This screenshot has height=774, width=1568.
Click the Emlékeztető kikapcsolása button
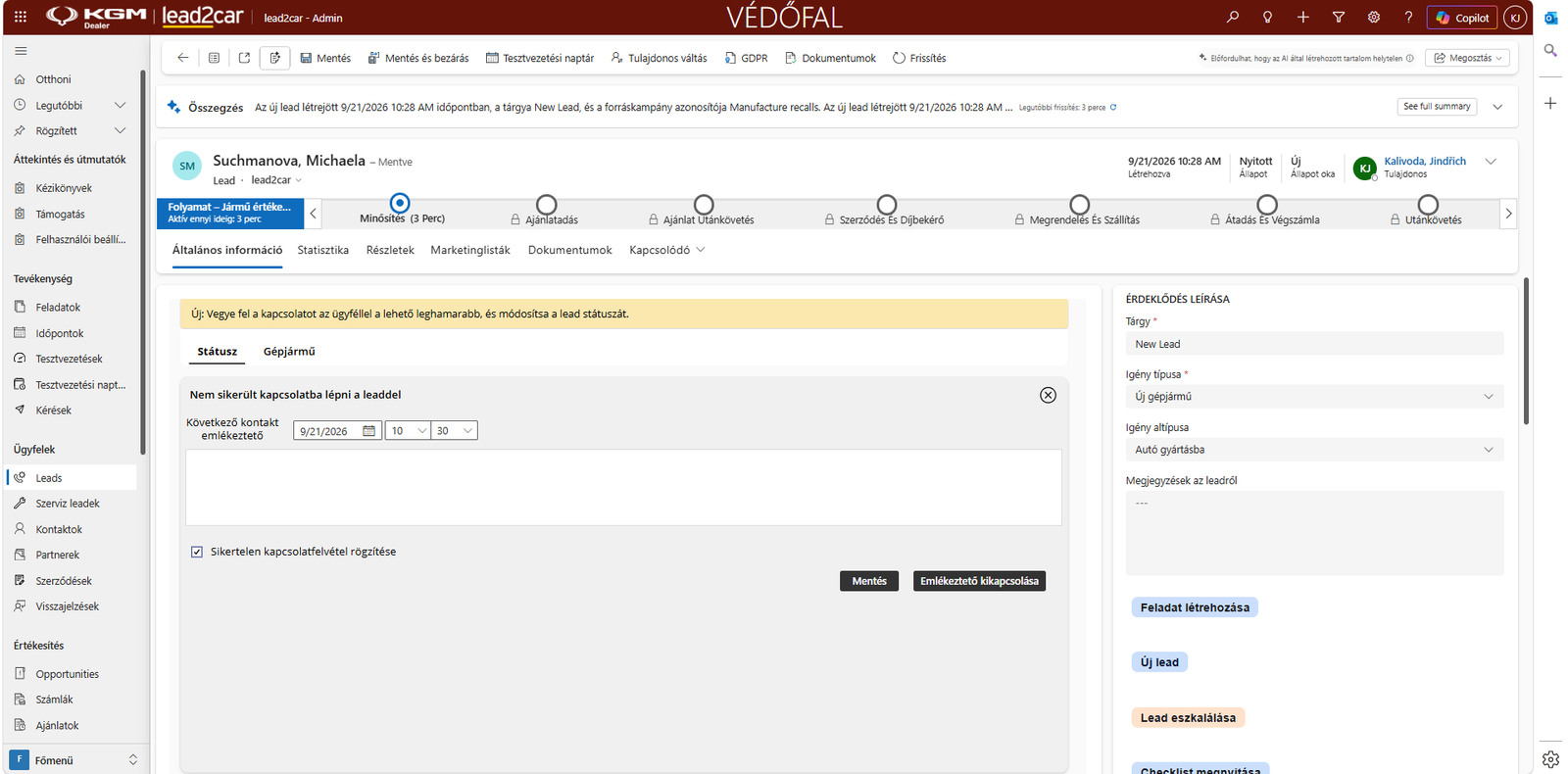coord(979,581)
